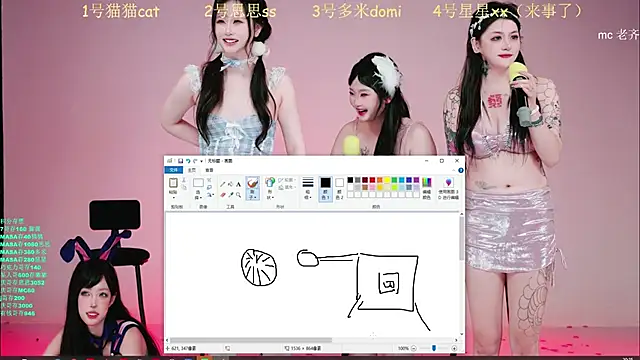Pick the yellow palette swatch

point(387,180)
